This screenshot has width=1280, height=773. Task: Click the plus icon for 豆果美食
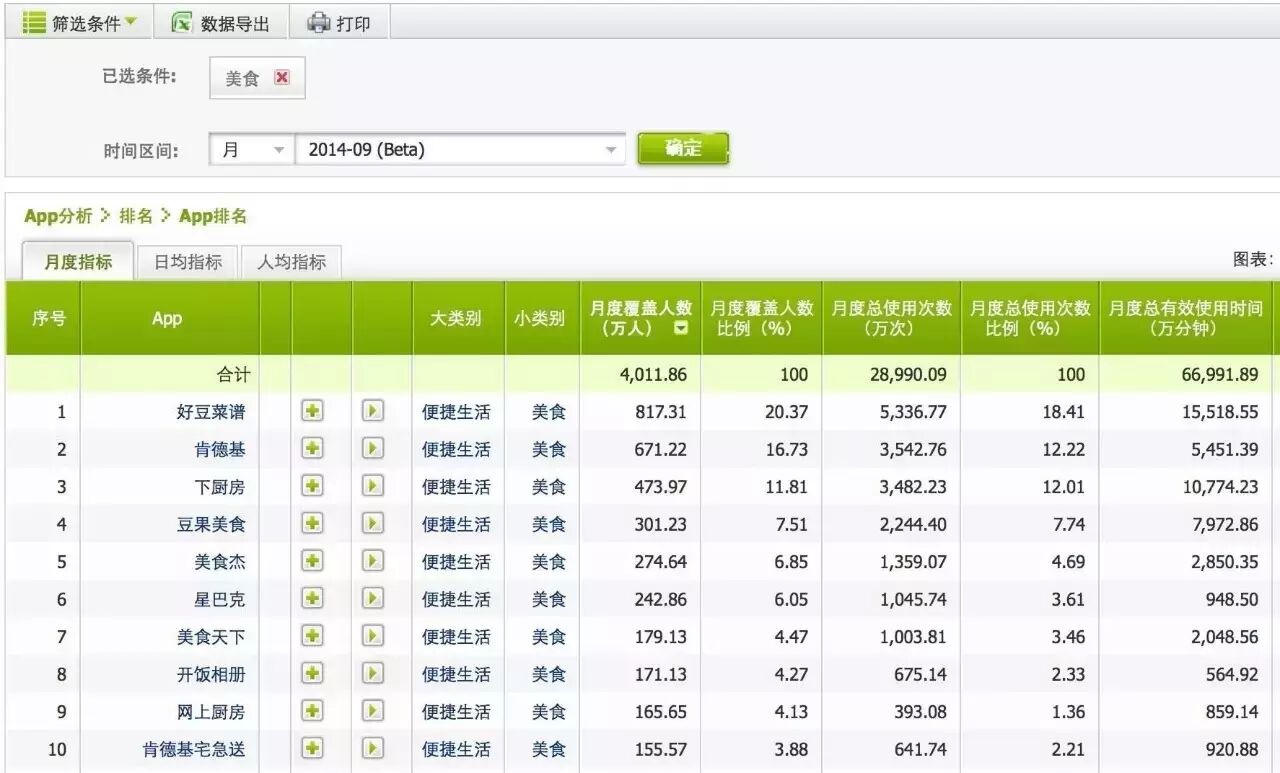pos(312,523)
